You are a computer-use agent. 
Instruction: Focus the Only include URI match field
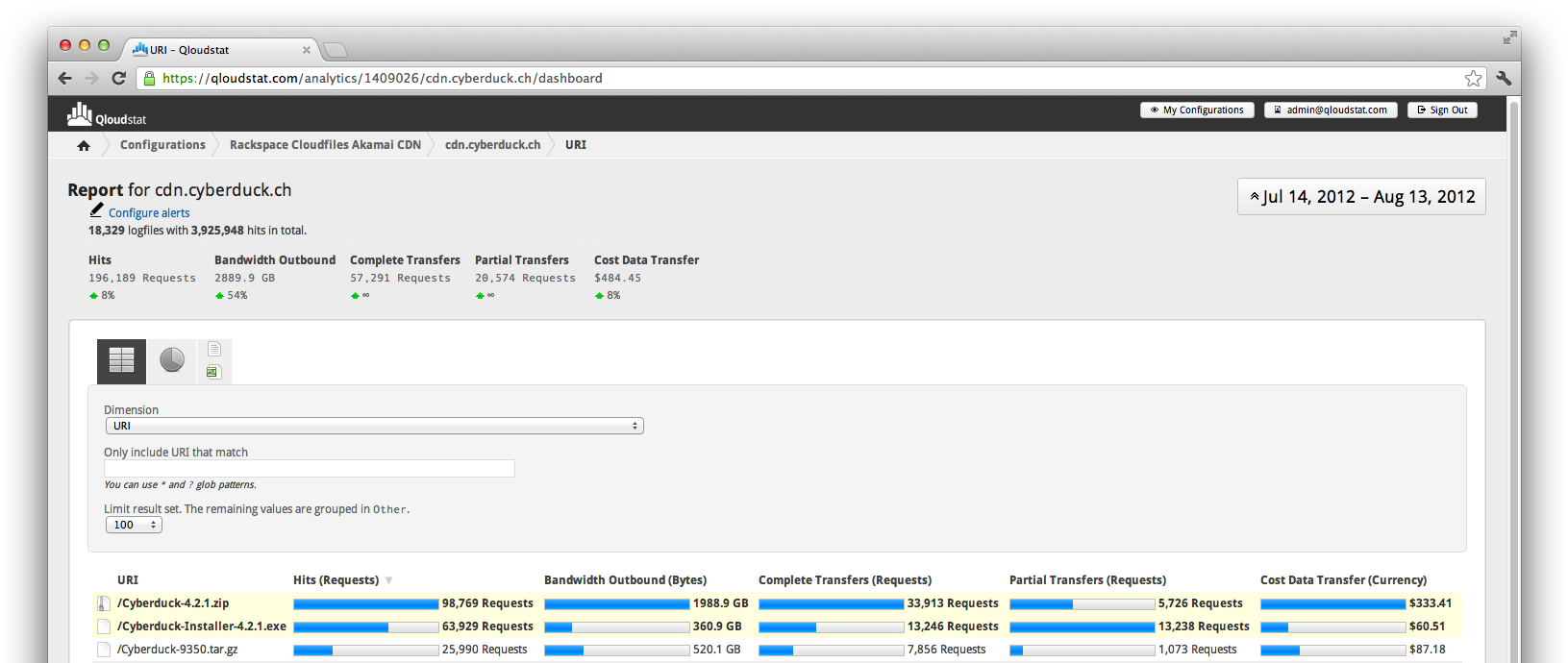pos(310,468)
